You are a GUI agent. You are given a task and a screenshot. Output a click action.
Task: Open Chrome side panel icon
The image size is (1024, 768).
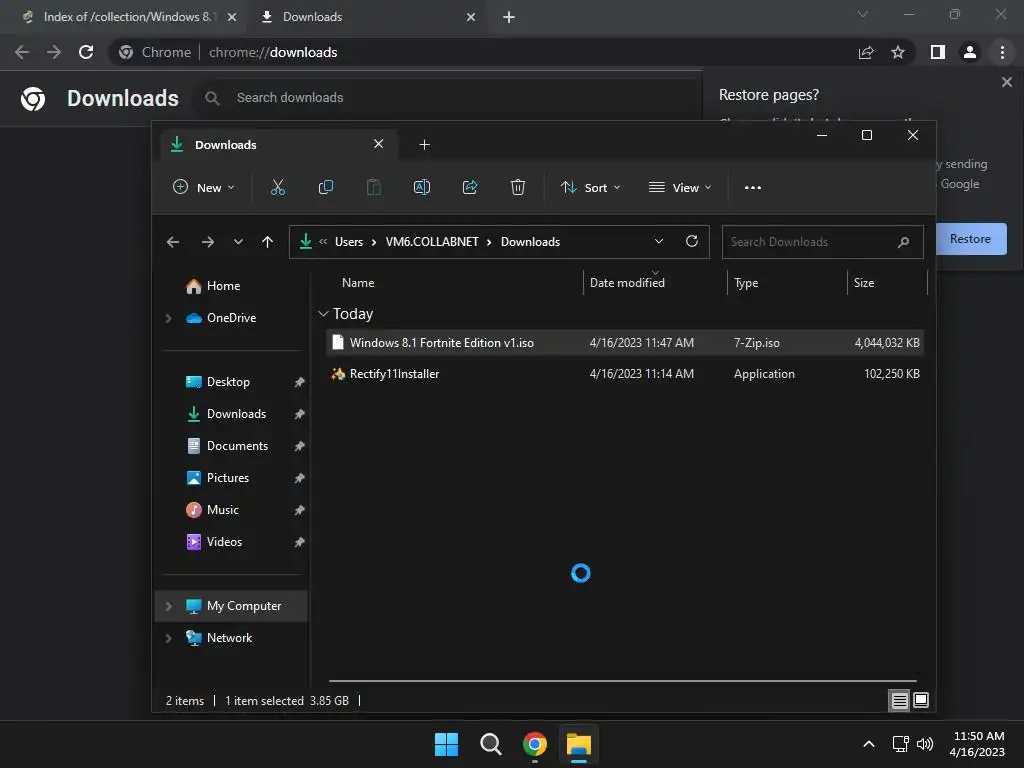938,52
